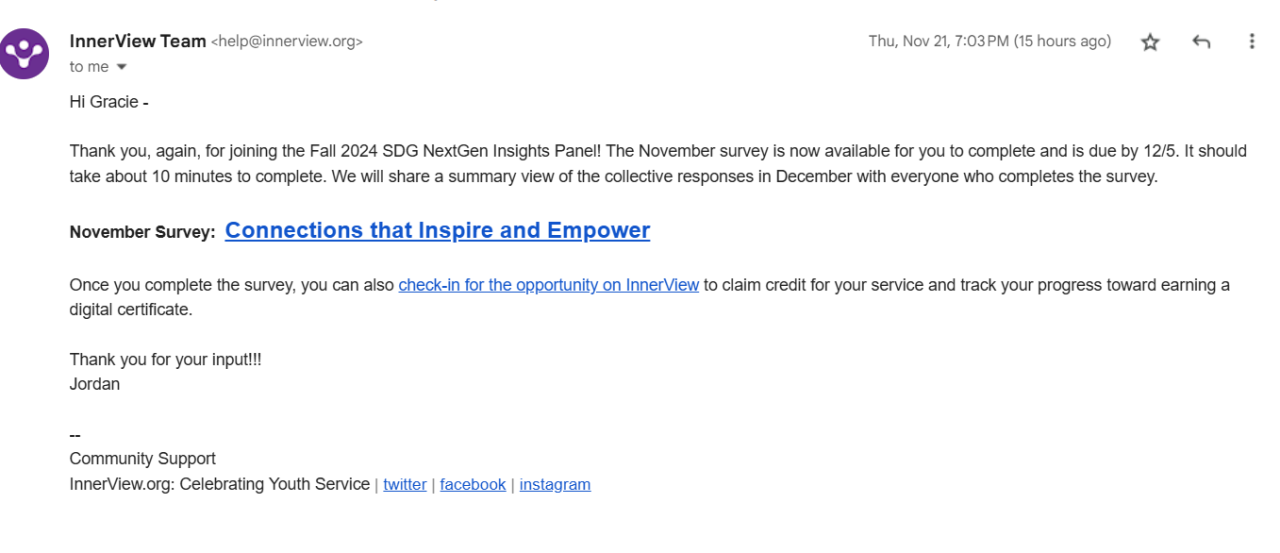1280x553 pixels.
Task: Click the Thu, Nov 21 timestamp
Action: tap(989, 41)
